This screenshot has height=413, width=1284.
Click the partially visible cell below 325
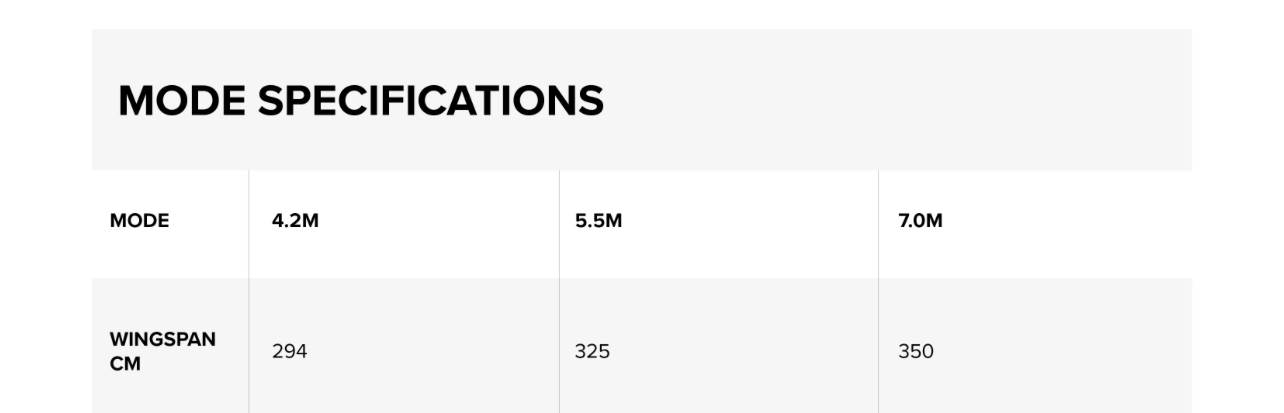point(718,409)
